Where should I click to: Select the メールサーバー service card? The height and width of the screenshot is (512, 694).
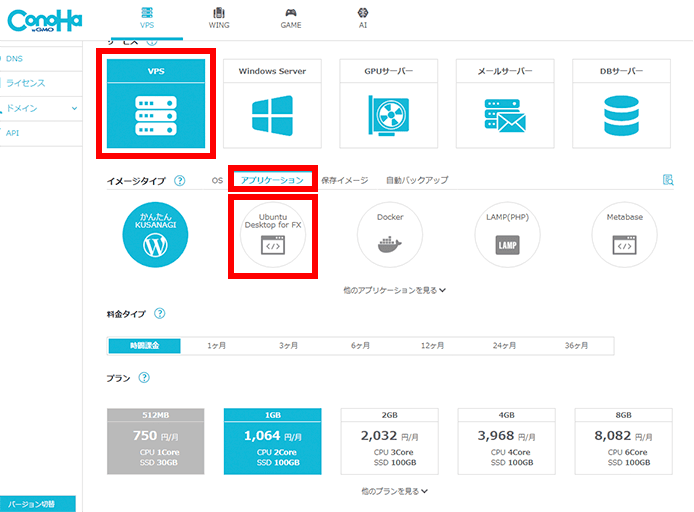(x=505, y=103)
